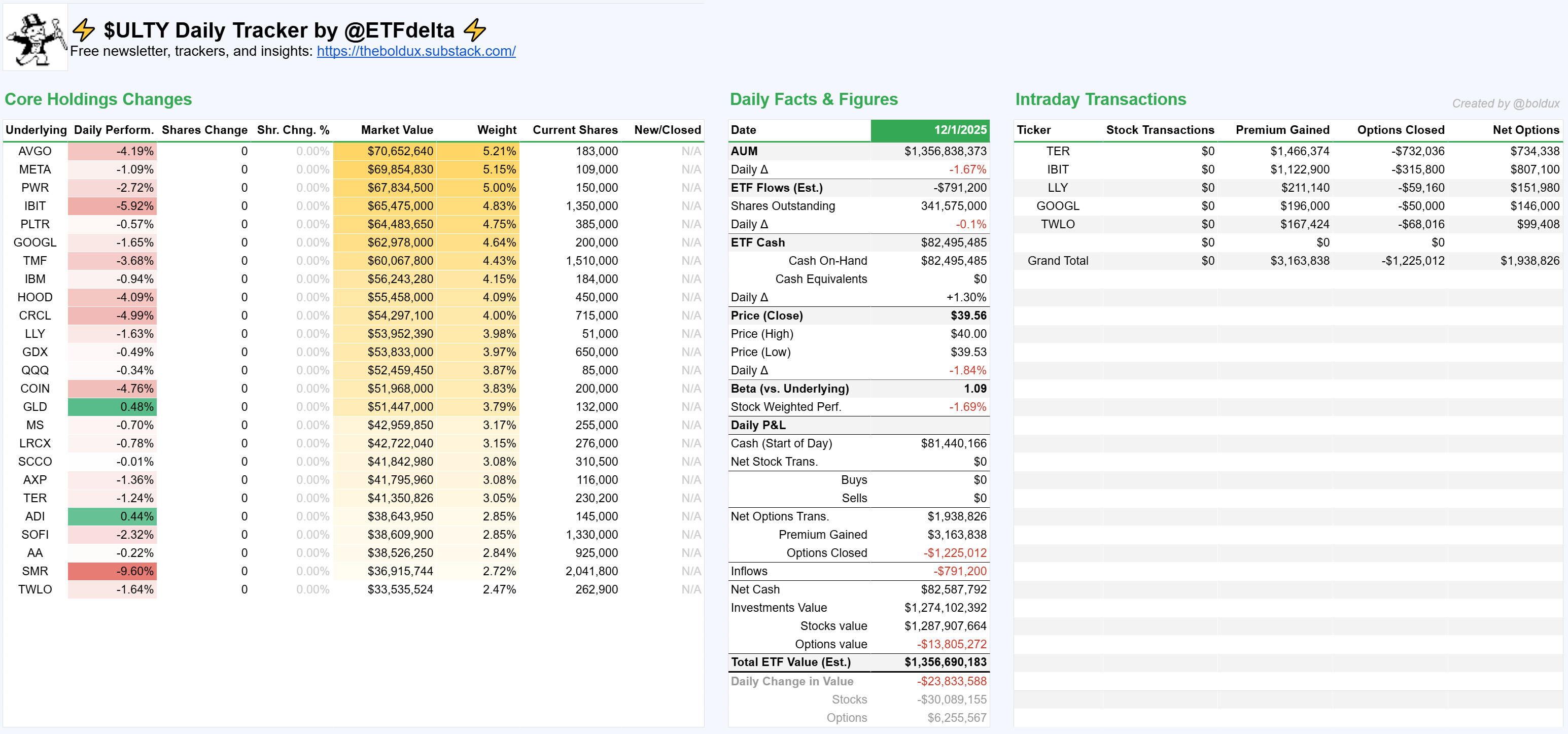The height and width of the screenshot is (734, 1568).
Task: Click the Premium Gained column header
Action: tap(1282, 130)
